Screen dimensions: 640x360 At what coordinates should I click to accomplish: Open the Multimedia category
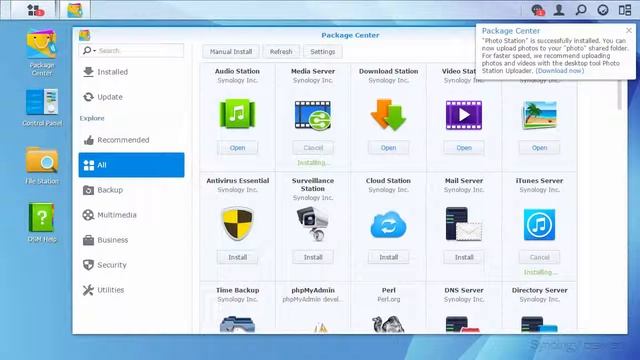[131, 215]
